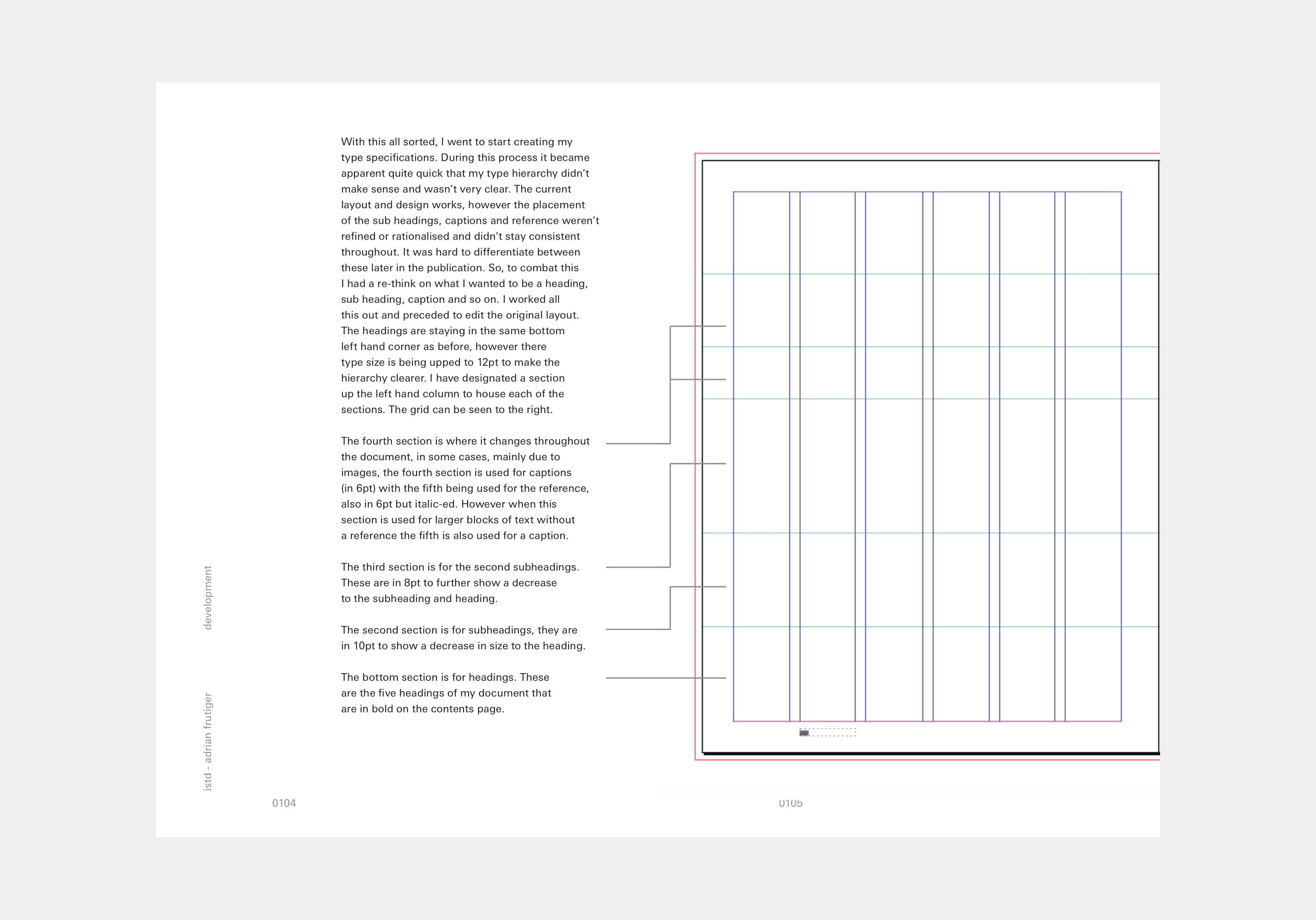This screenshot has height=920, width=1316.
Task: Click the line "to the subheading and heading."
Action: [419, 599]
